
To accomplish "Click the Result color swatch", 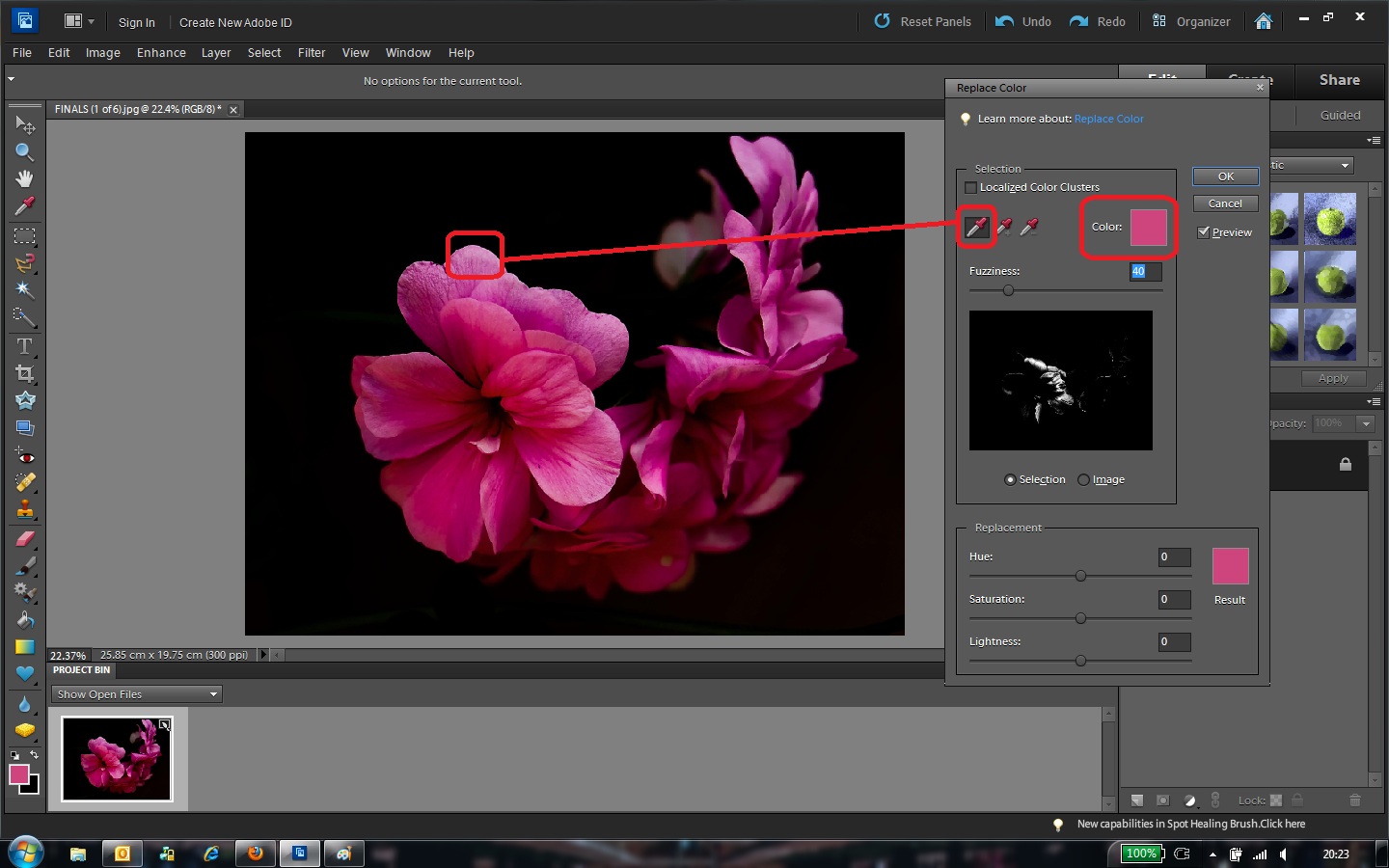I will tap(1230, 566).
